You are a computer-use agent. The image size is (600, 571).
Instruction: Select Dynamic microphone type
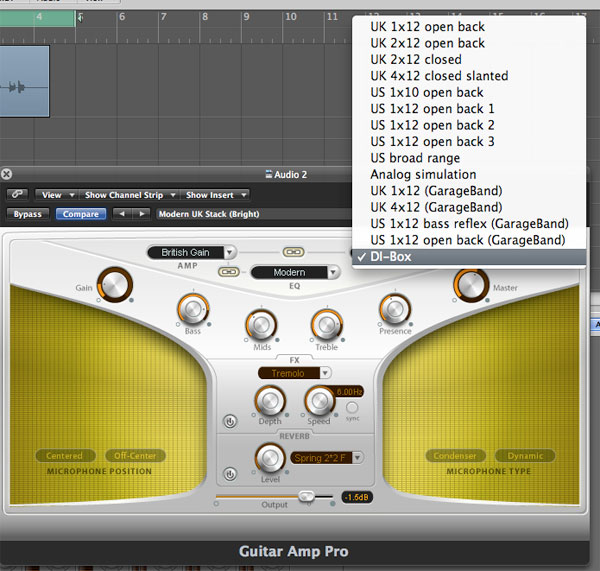[525, 455]
